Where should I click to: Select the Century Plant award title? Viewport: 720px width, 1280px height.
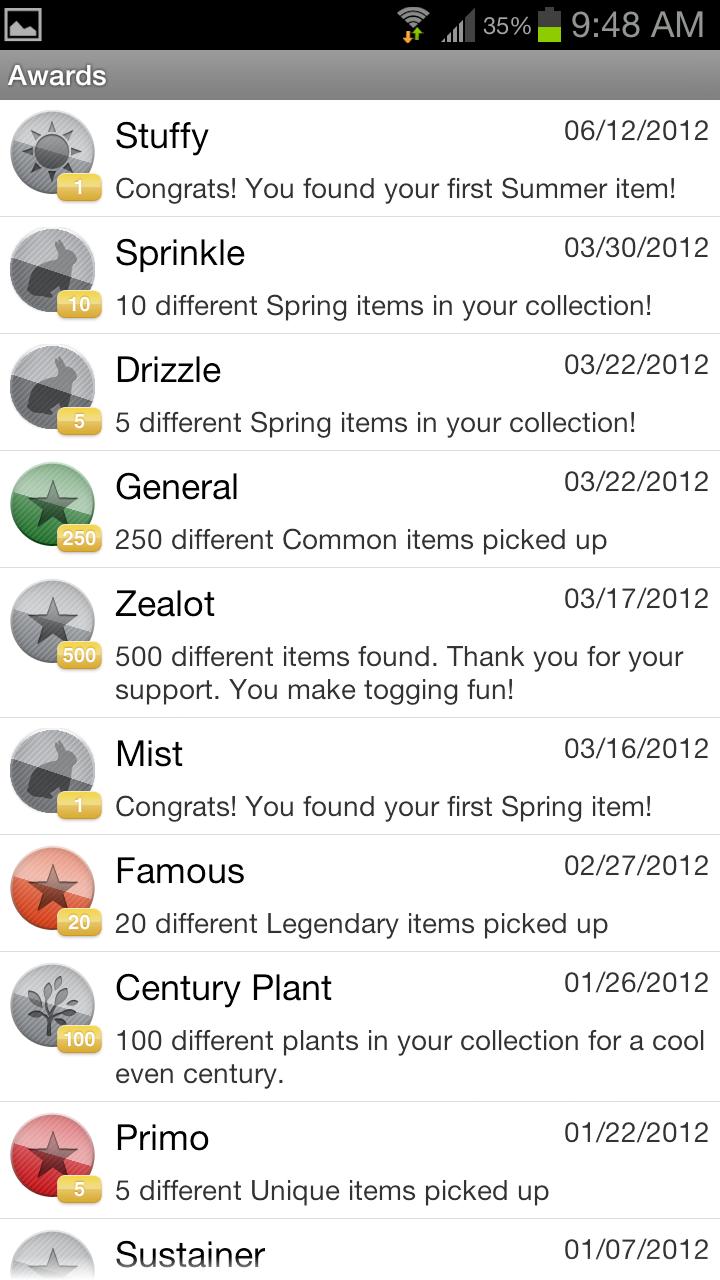coord(224,988)
